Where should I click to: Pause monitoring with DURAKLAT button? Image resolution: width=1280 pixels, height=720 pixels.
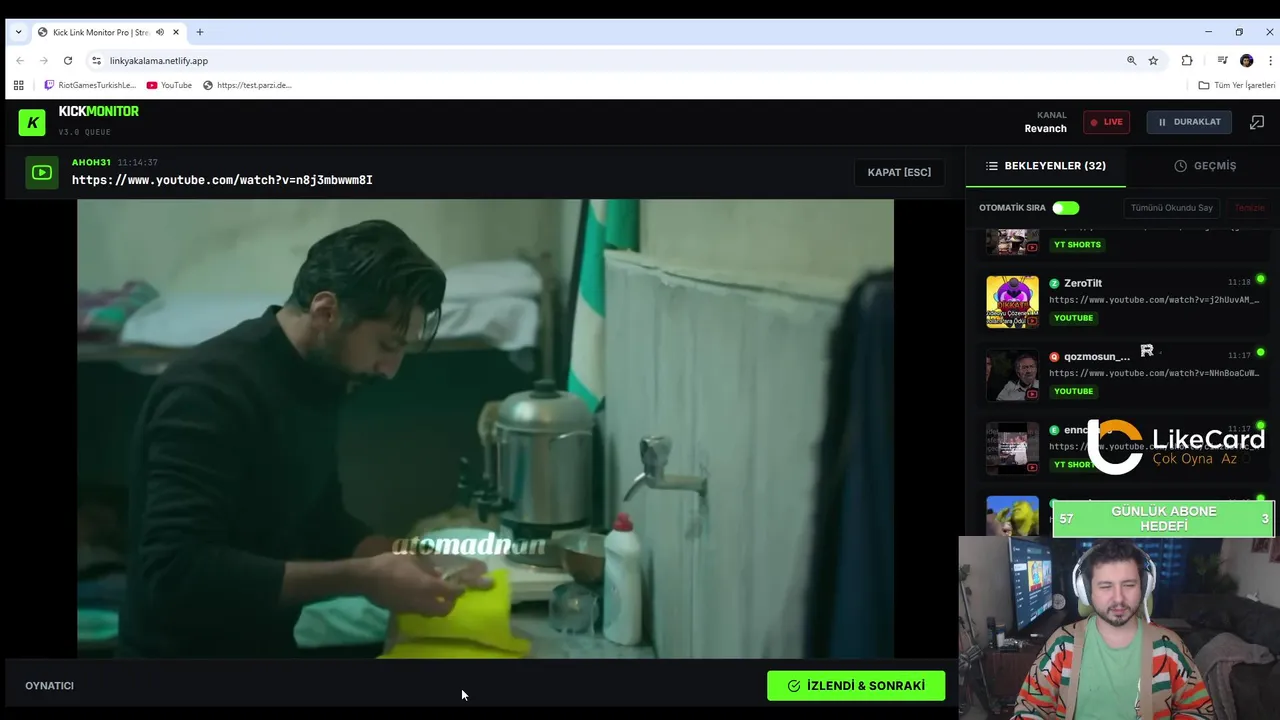point(1189,122)
